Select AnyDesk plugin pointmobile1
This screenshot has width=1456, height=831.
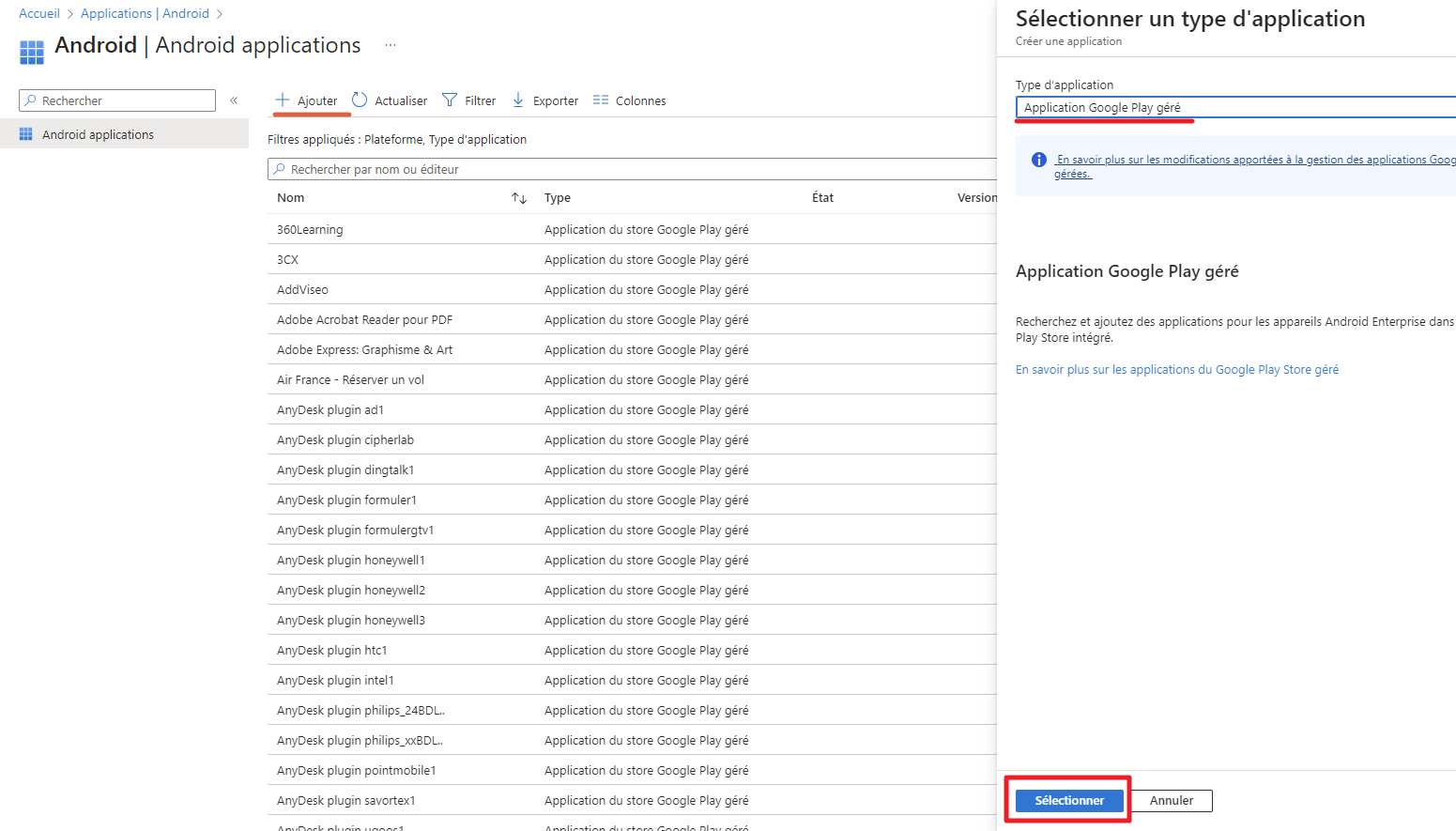[x=357, y=771]
